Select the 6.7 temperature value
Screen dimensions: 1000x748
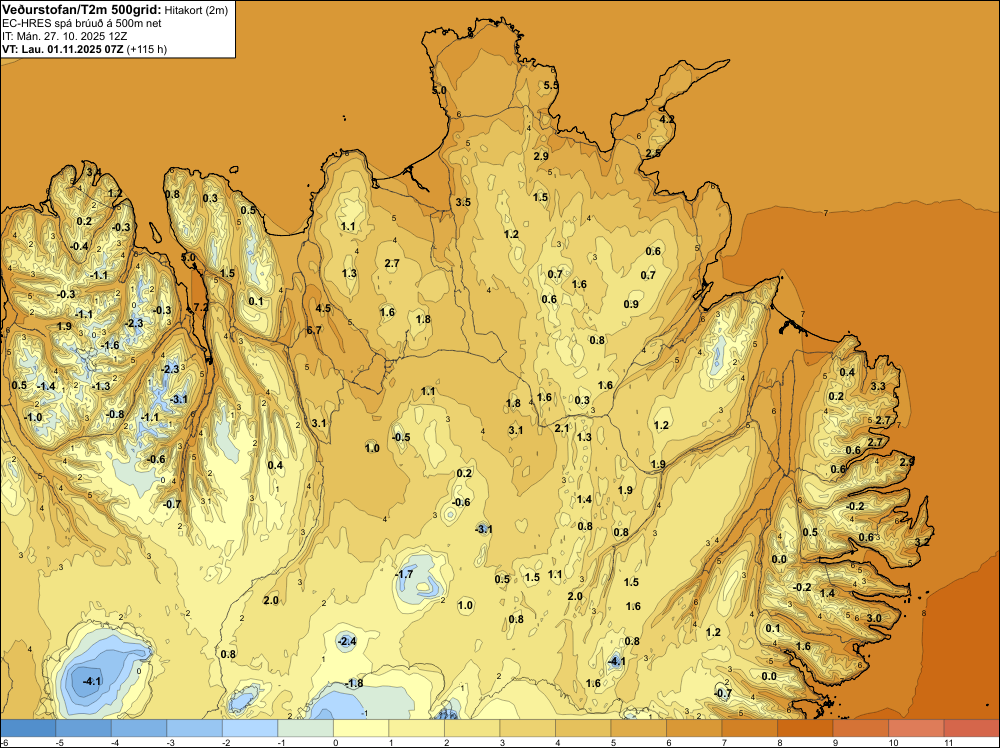tap(314, 330)
